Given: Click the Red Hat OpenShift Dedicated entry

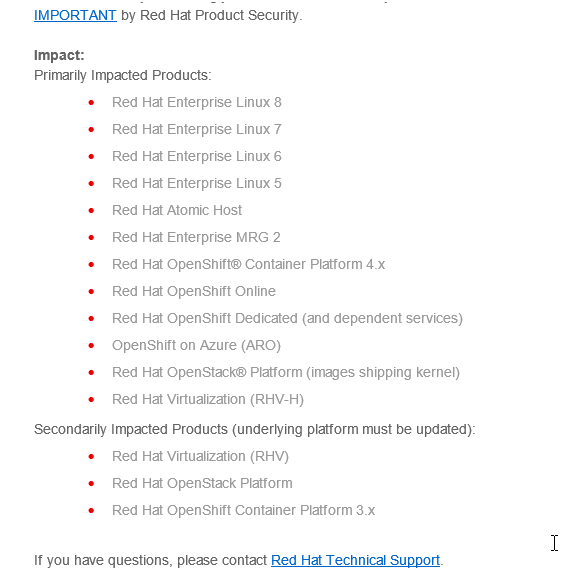Looking at the screenshot, I should point(287,318).
